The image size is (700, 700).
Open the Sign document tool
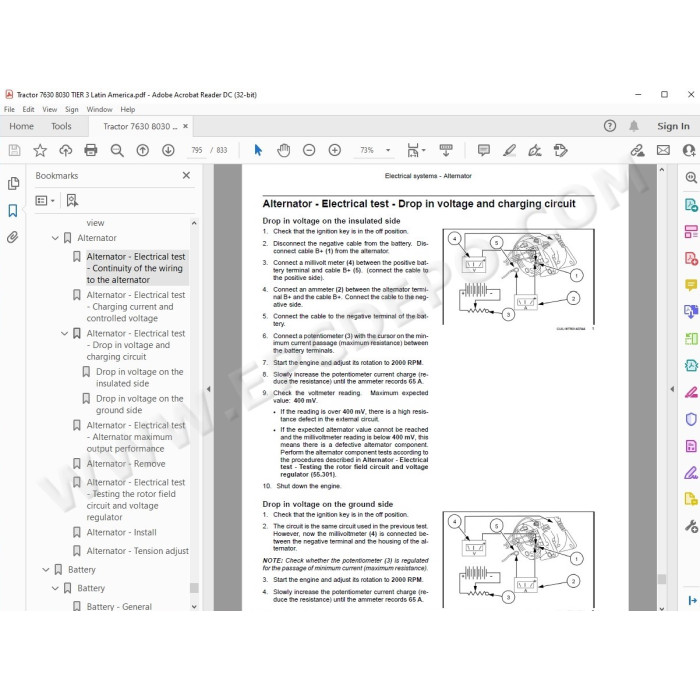534,150
